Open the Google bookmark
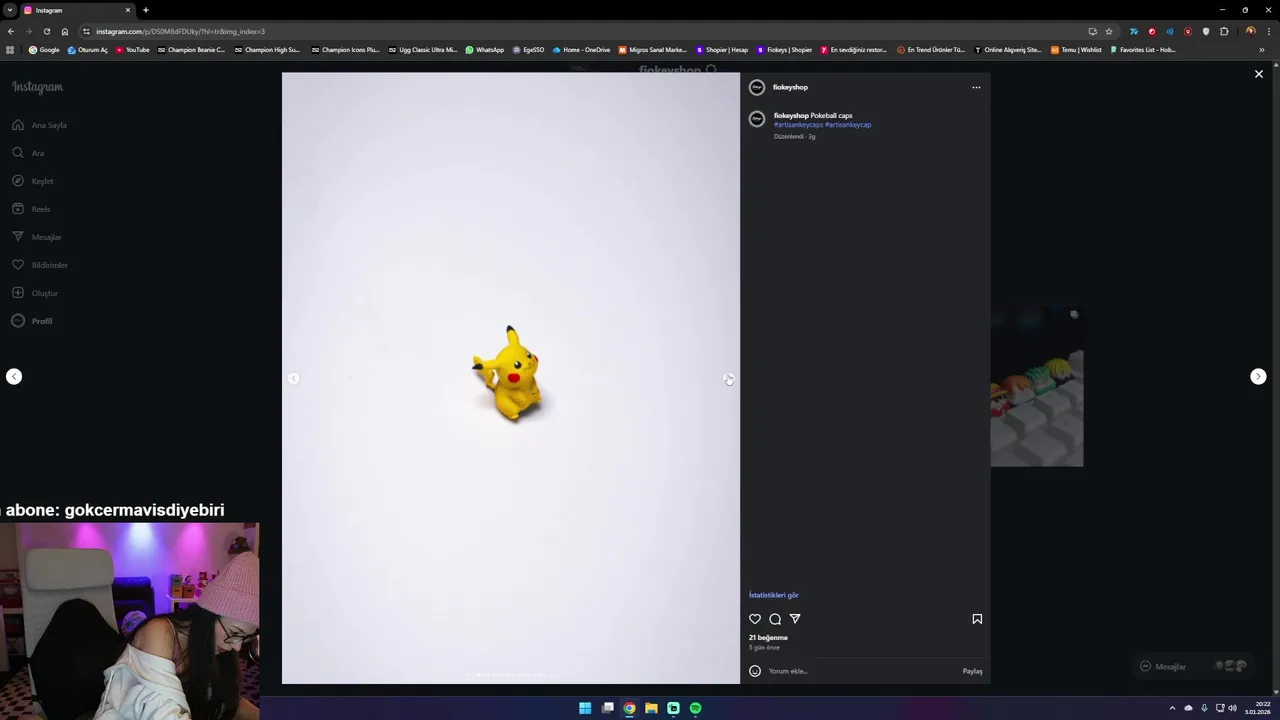Image resolution: width=1280 pixels, height=720 pixels. tap(44, 49)
